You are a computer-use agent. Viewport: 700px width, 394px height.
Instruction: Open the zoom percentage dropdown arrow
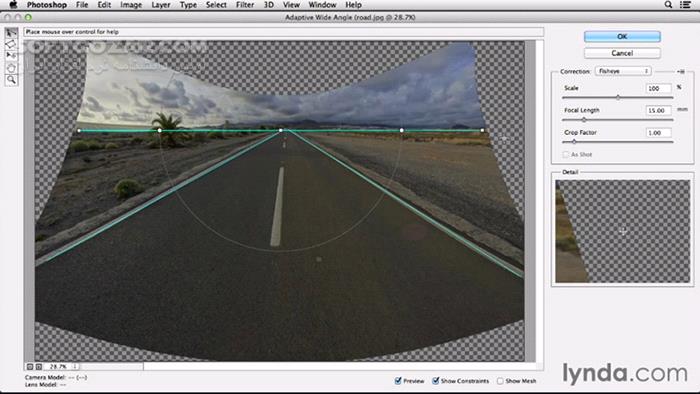click(75, 366)
